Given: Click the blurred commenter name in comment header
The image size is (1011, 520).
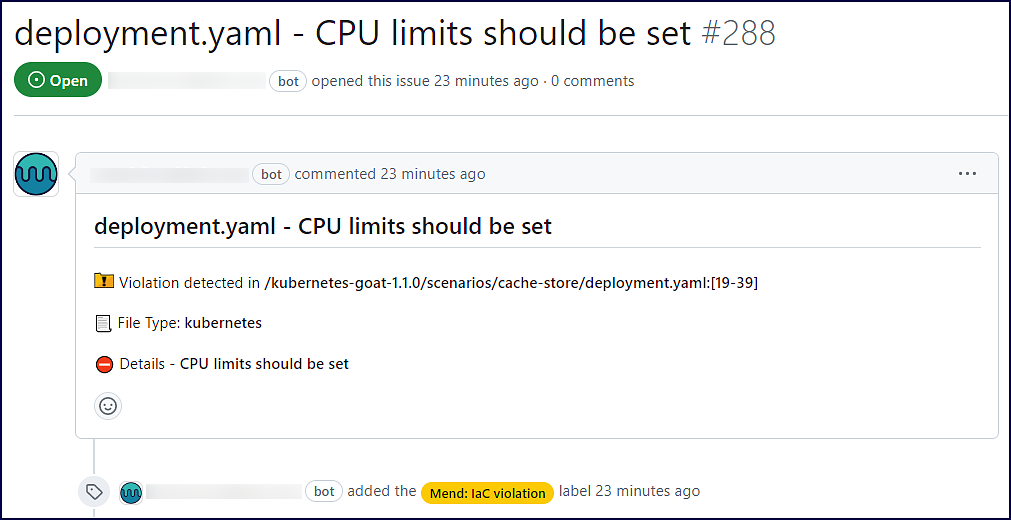Looking at the screenshot, I should click(170, 174).
